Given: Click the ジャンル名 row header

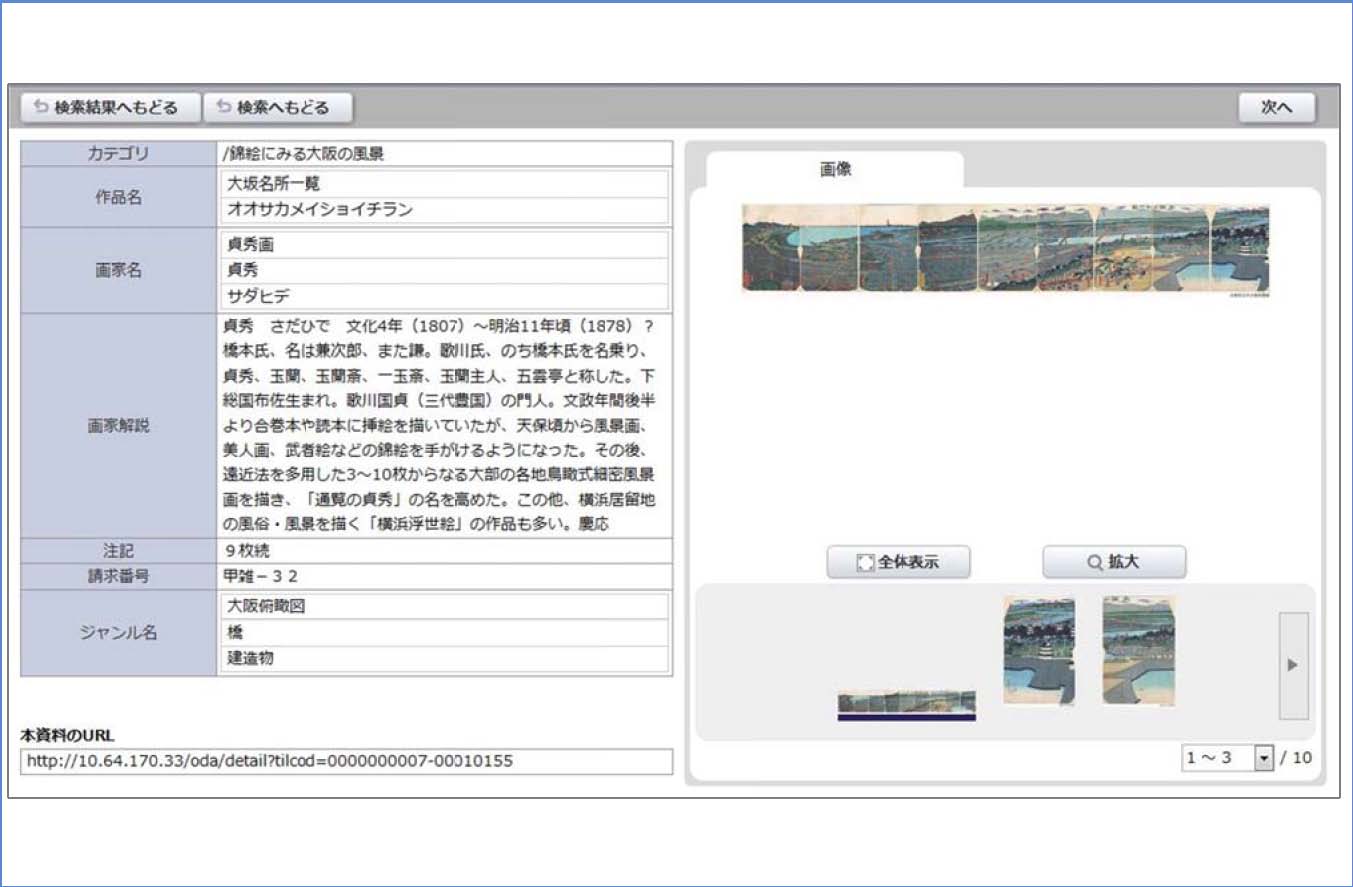Looking at the screenshot, I should 119,633.
